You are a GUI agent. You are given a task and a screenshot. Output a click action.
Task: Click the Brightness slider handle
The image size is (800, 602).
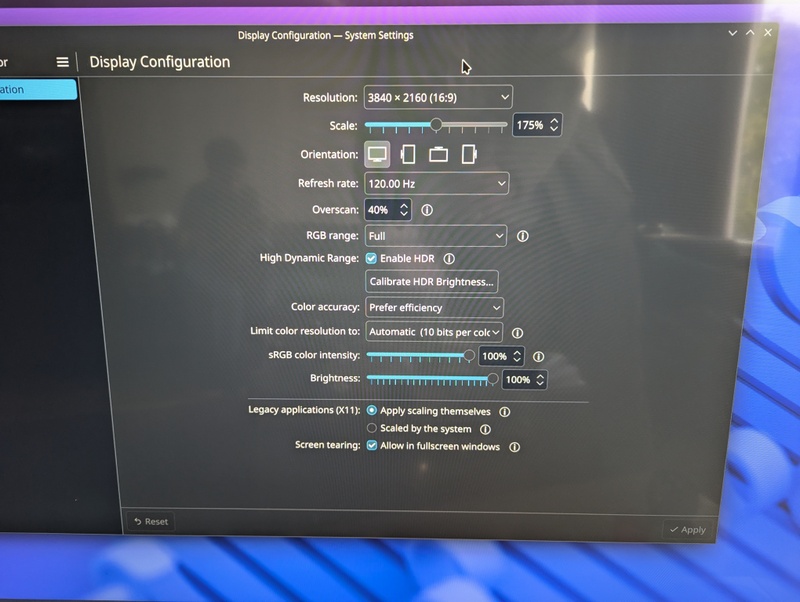tap(492, 379)
